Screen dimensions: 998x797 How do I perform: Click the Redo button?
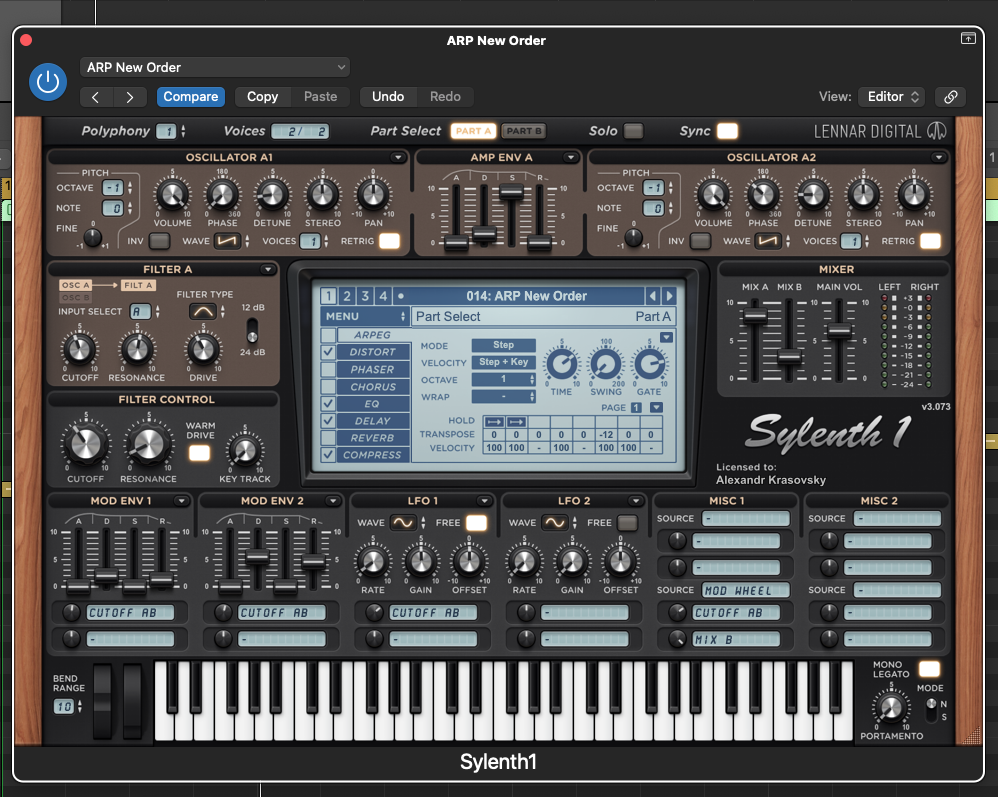tap(445, 97)
